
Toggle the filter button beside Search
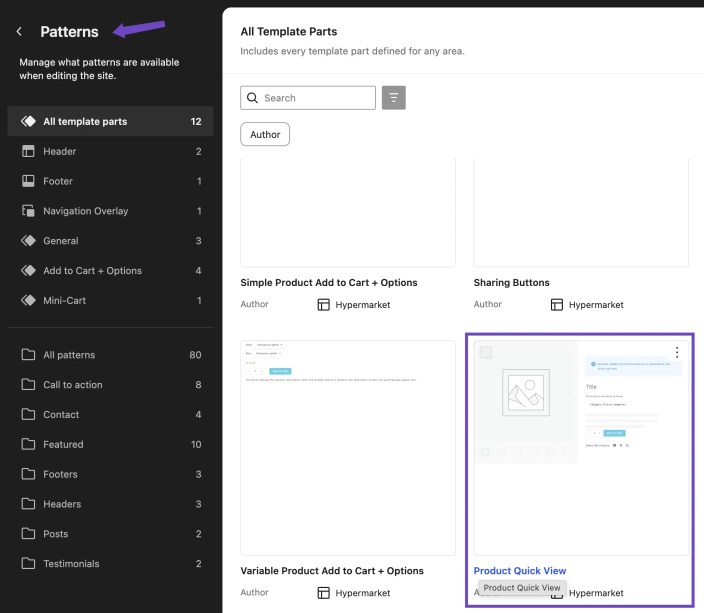tap(394, 97)
